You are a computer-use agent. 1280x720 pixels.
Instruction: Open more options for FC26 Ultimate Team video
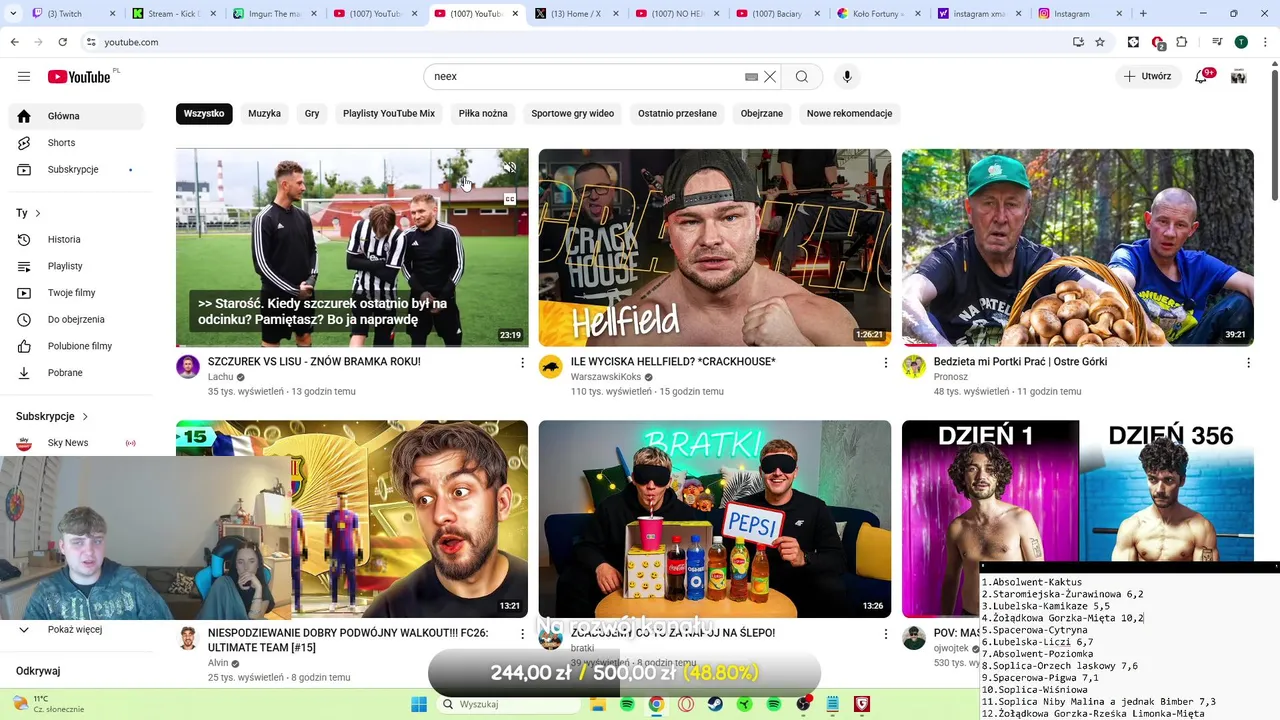522,633
